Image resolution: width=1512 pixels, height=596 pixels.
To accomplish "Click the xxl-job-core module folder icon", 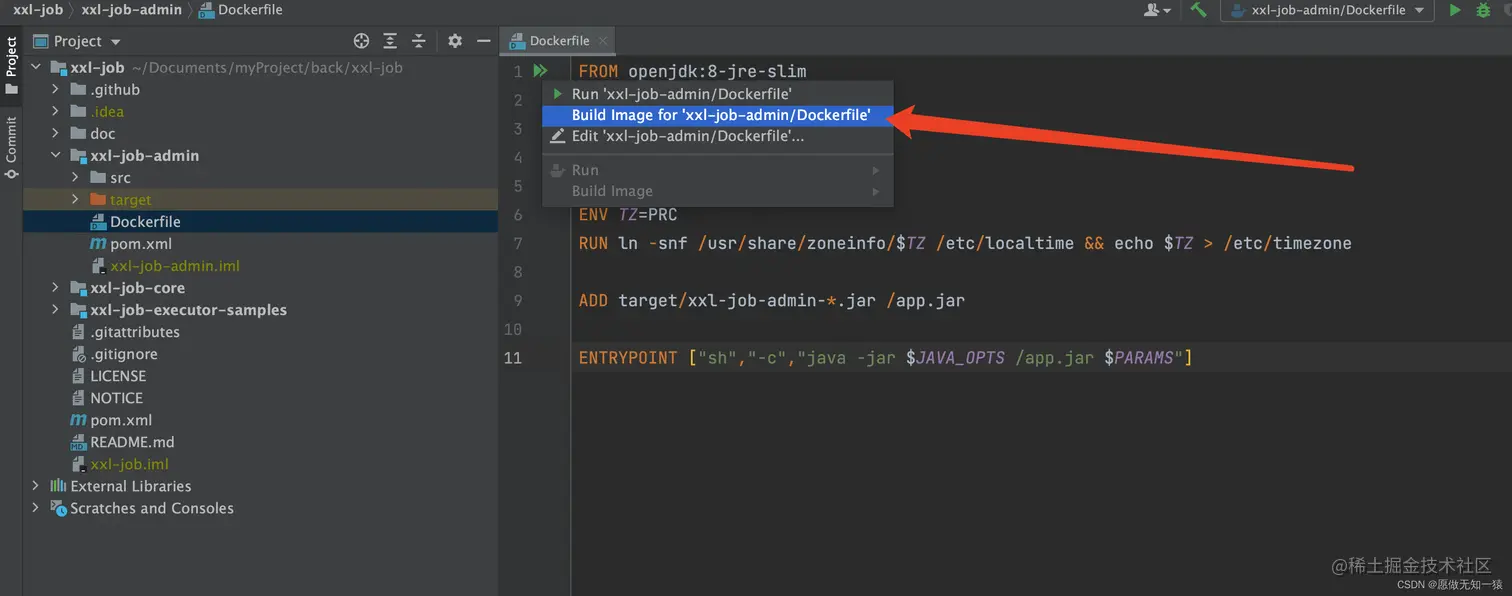I will (78, 288).
